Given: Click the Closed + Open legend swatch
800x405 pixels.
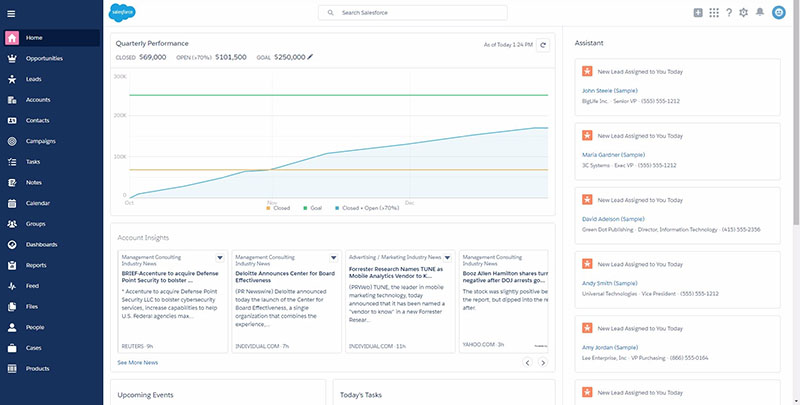Looking at the screenshot, I should tap(337, 208).
